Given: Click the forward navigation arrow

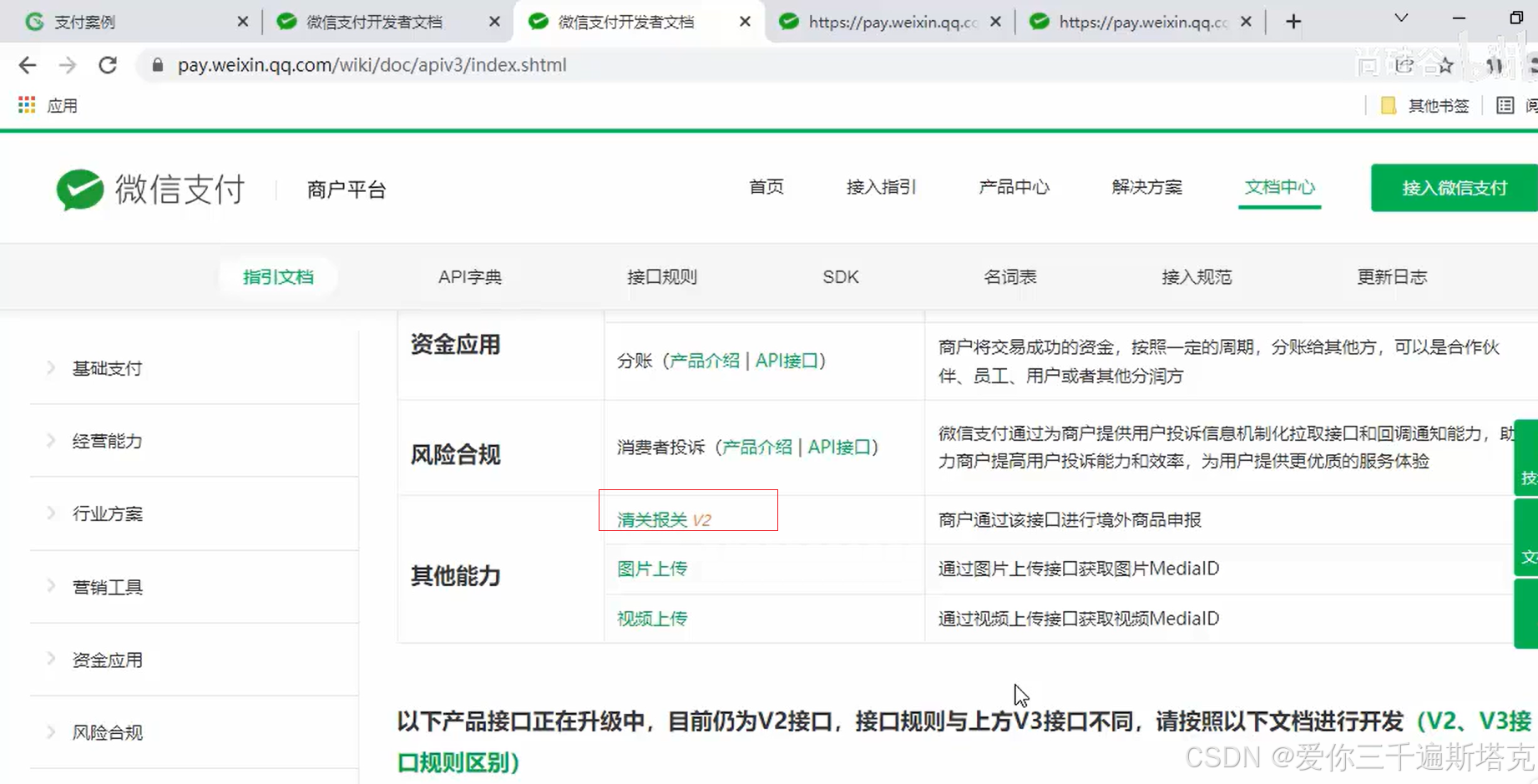Looking at the screenshot, I should pos(67,65).
